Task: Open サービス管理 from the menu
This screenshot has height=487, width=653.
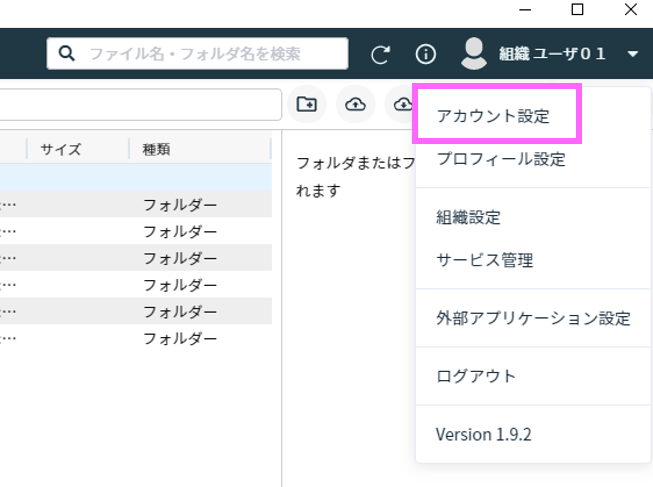Action: pos(485,260)
